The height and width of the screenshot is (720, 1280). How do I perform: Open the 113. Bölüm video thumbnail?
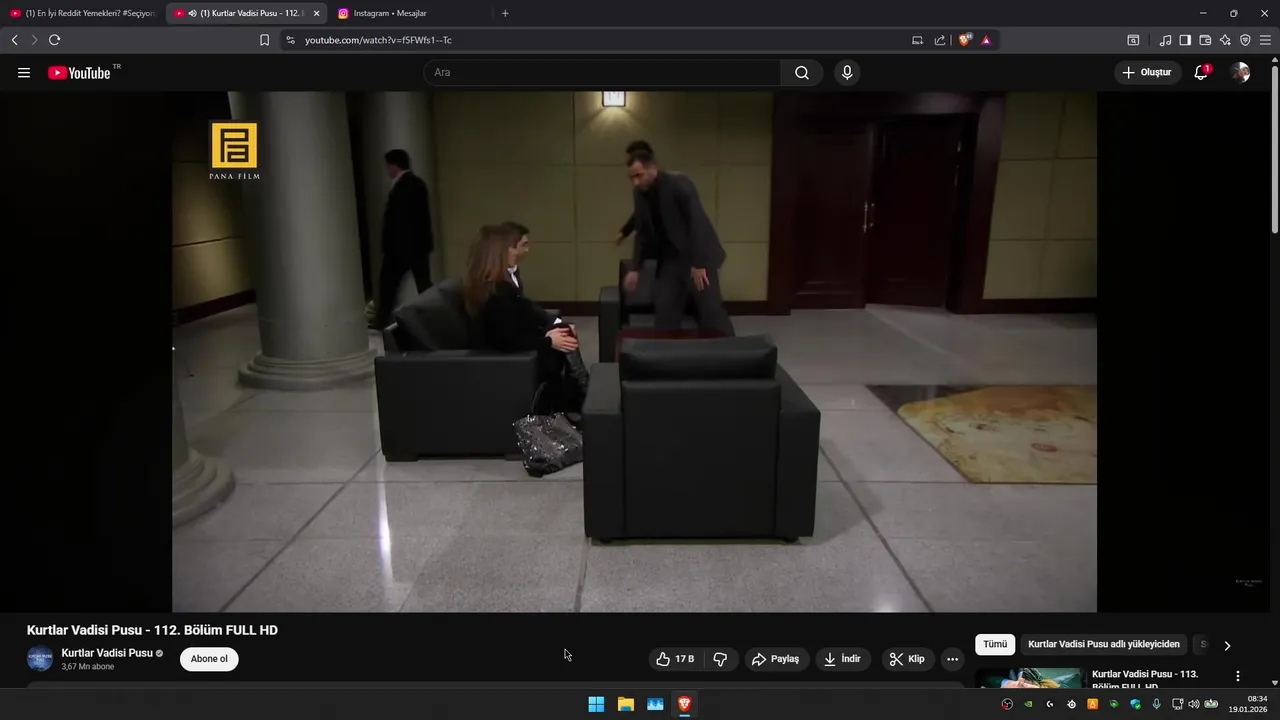[x=1029, y=679]
